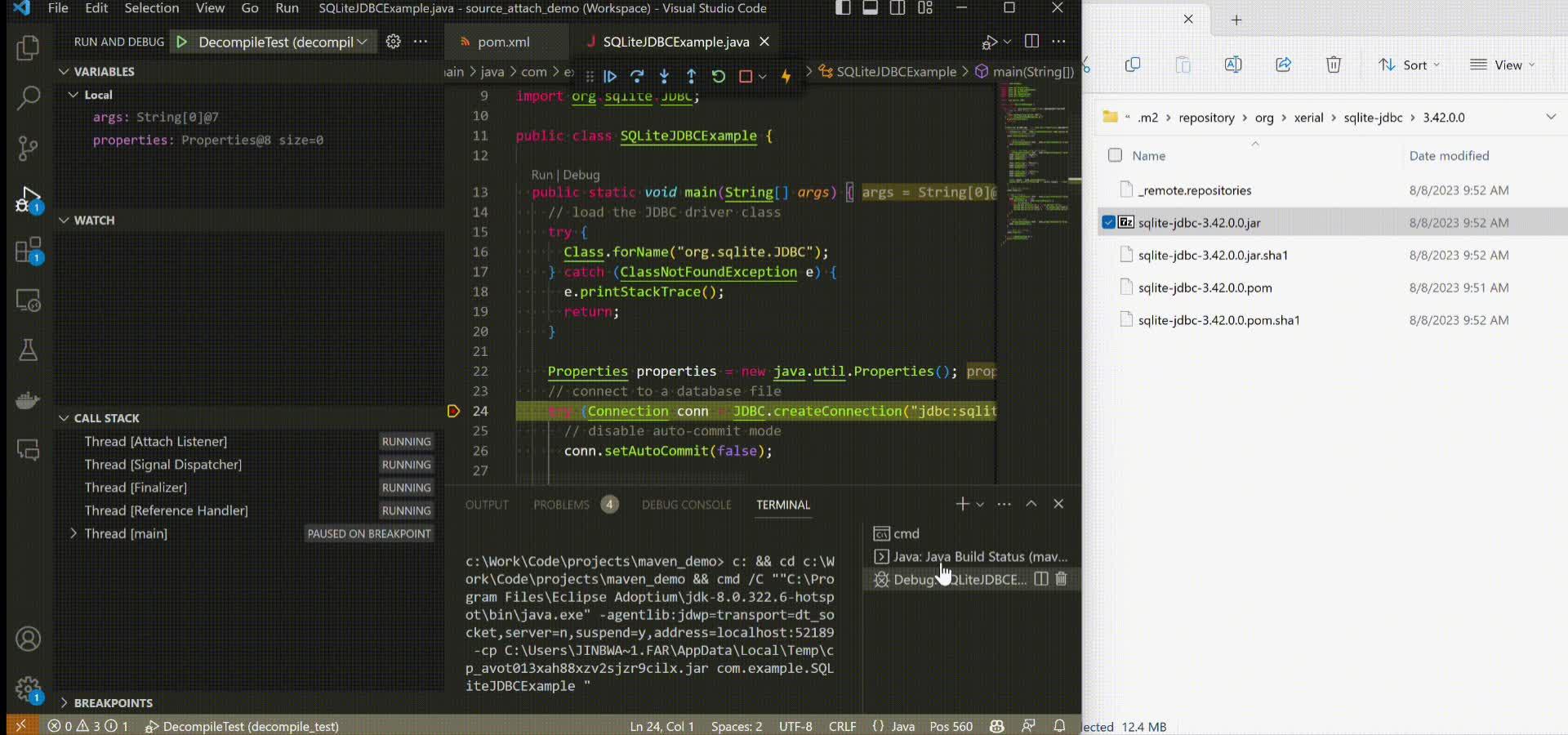Image resolution: width=1568 pixels, height=735 pixels.
Task: Toggle primary sidebar layout button in title bar
Action: 844,8
